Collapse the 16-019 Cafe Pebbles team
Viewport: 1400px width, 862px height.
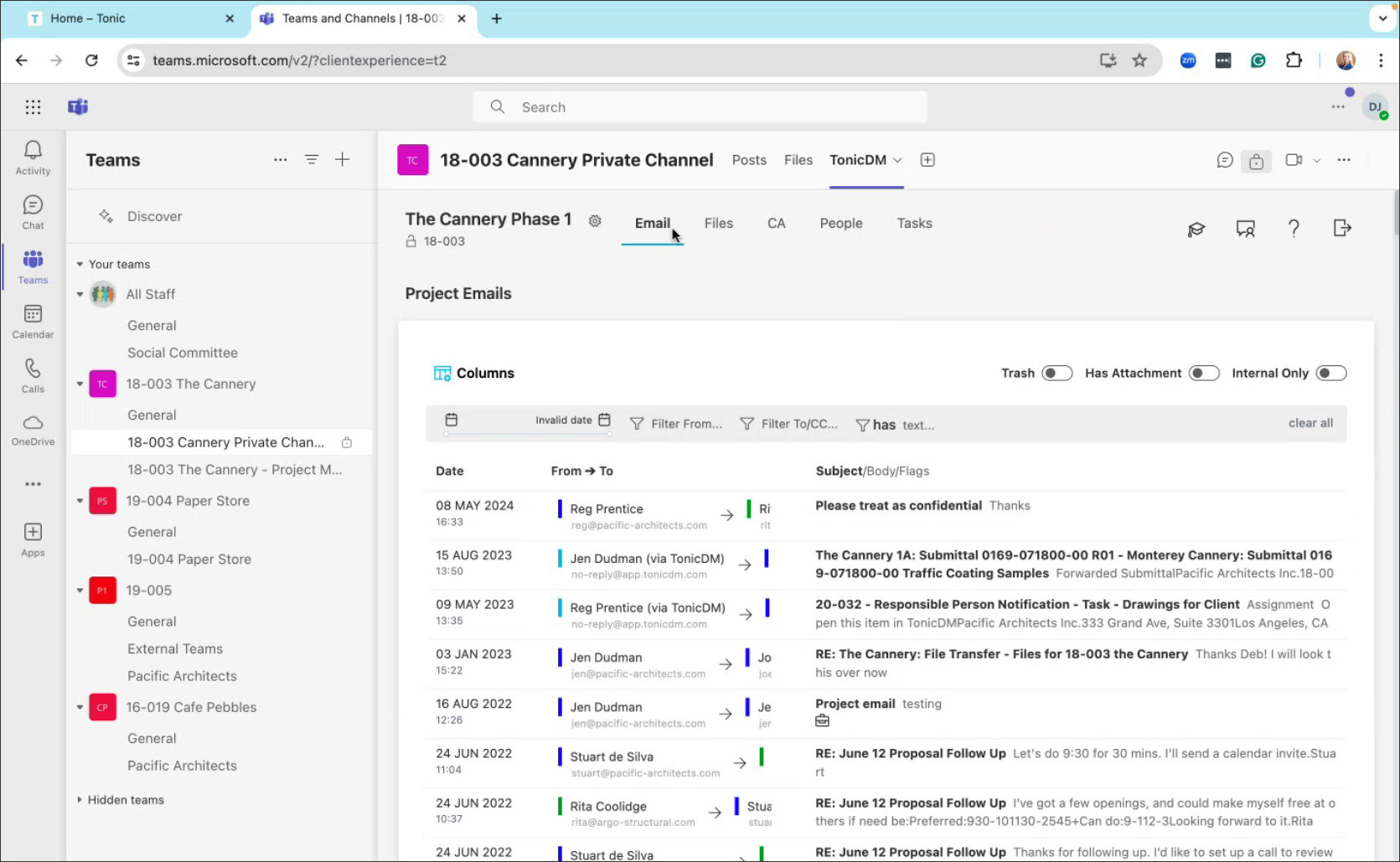click(x=80, y=708)
